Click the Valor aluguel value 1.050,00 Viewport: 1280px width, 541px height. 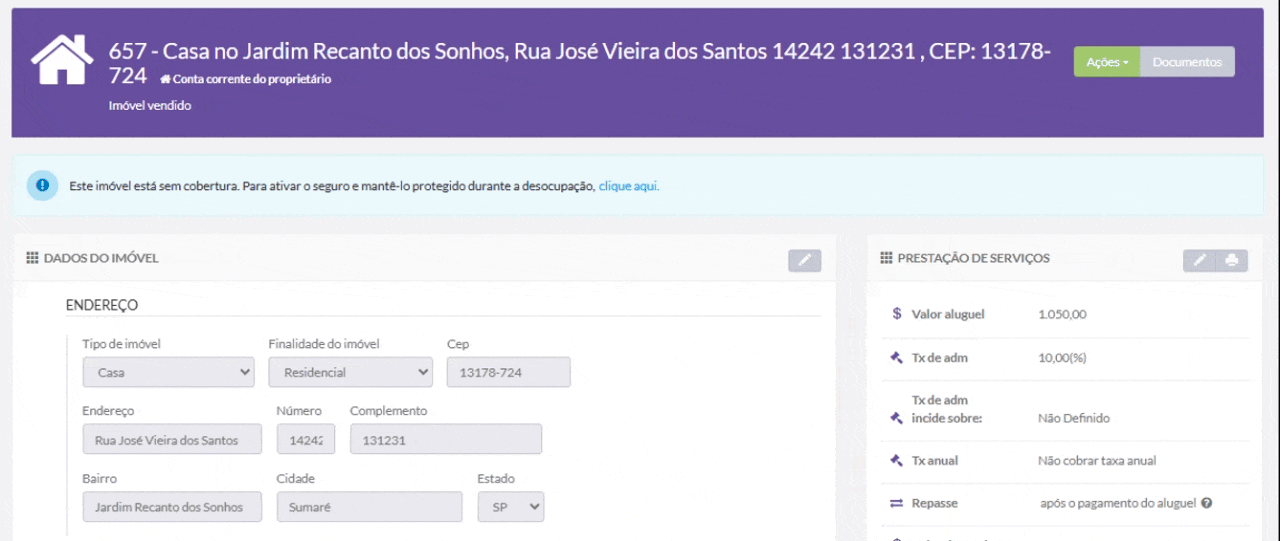point(1062,314)
